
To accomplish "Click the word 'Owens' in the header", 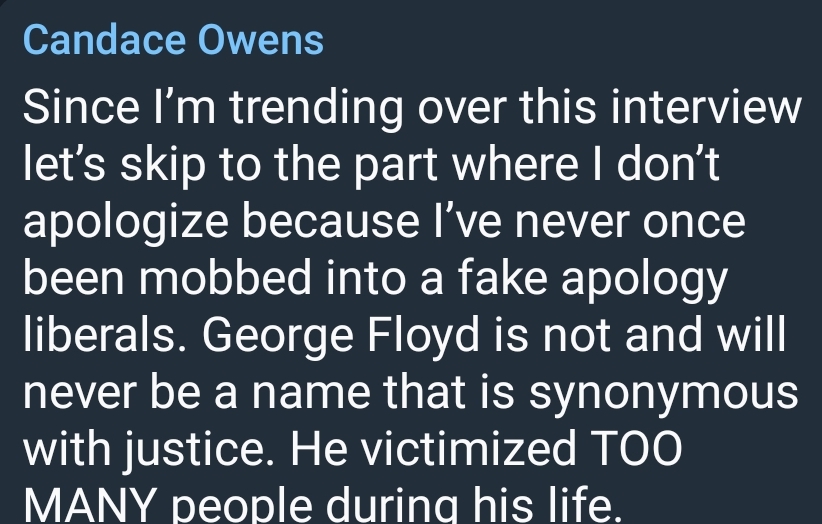I will [x=261, y=40].
